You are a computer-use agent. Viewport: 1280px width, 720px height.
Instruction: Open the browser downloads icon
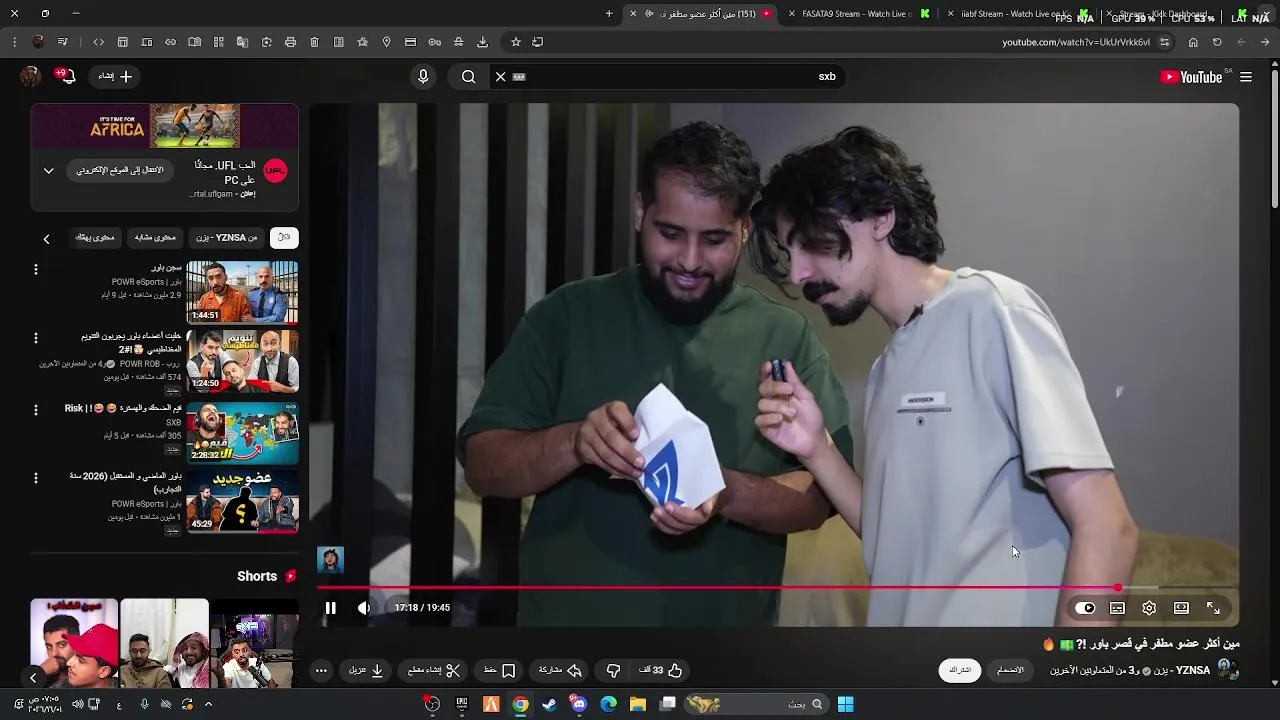(483, 42)
